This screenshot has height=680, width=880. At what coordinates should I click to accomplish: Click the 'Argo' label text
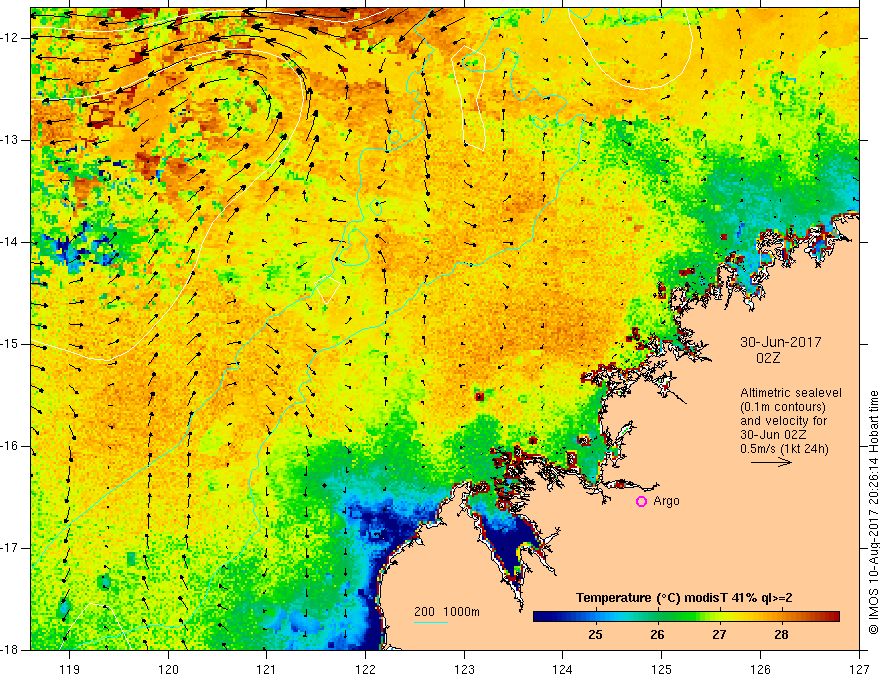click(666, 501)
